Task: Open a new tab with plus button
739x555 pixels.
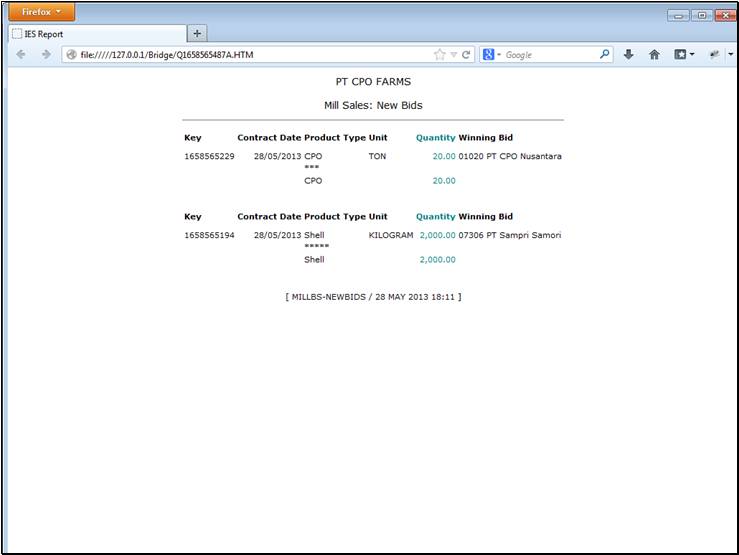Action: (x=197, y=33)
